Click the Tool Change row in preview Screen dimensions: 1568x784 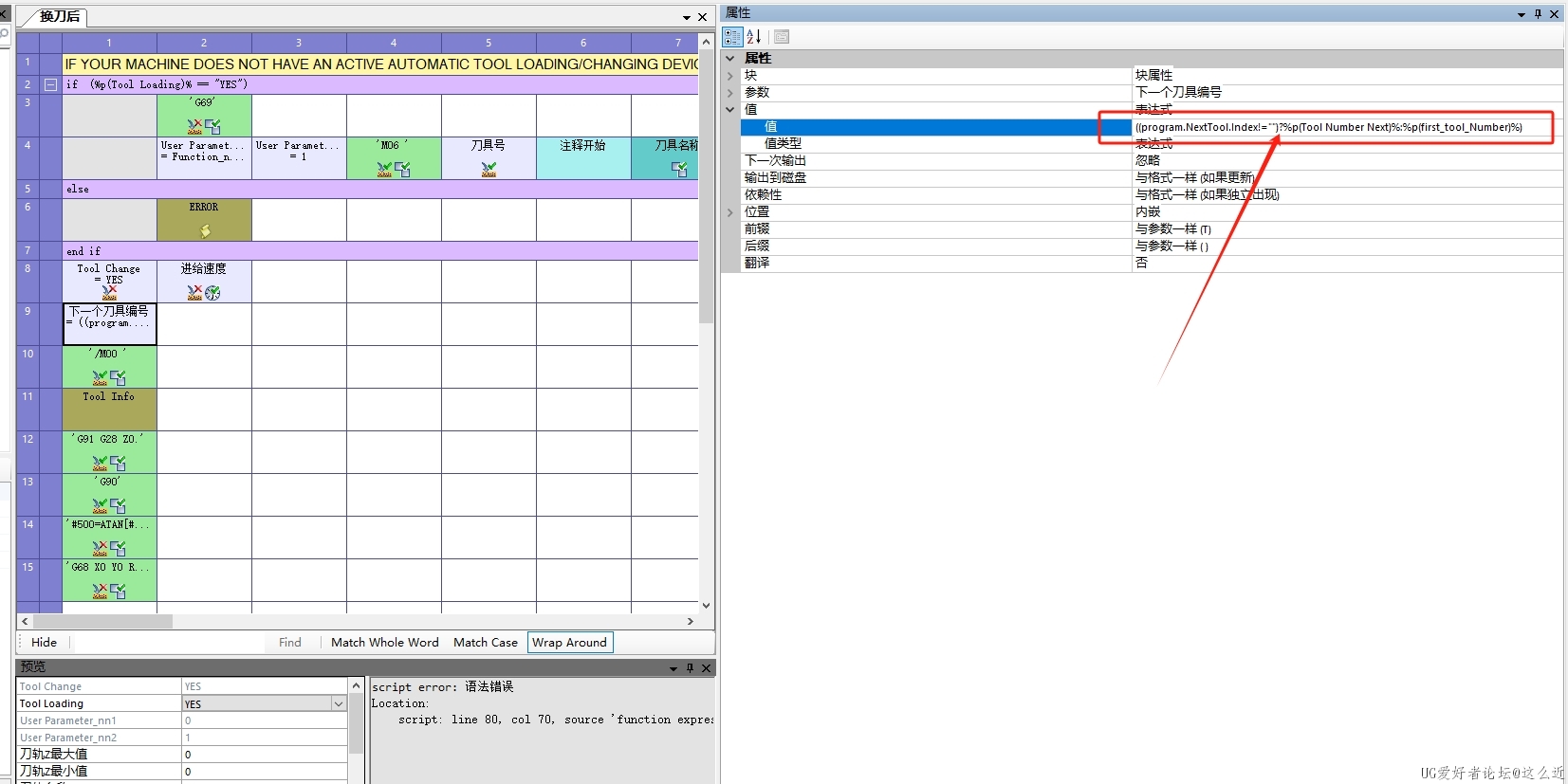pyautogui.click(x=182, y=686)
